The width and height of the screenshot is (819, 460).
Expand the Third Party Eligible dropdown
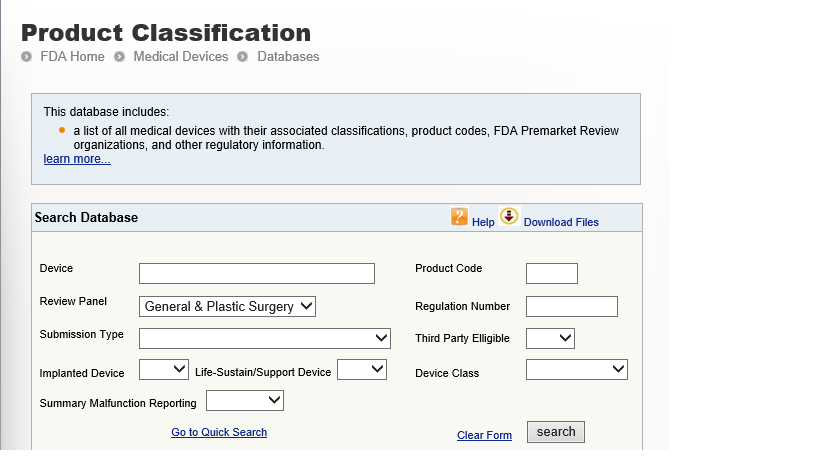[x=550, y=338]
